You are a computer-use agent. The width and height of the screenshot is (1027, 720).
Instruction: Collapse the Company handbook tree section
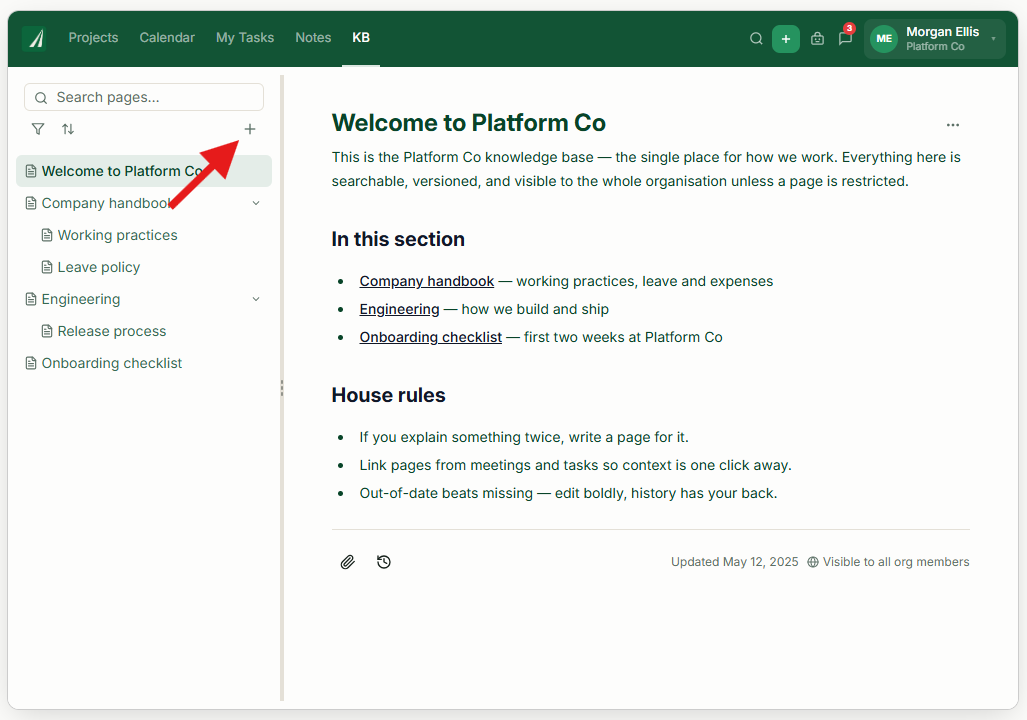click(x=256, y=203)
